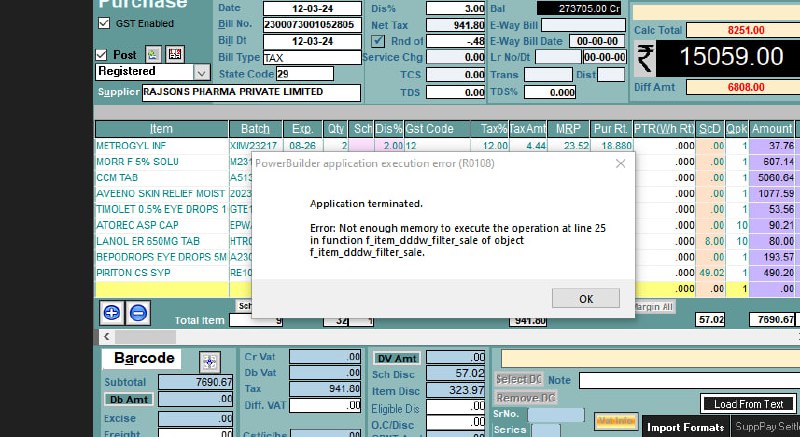Viewport: 800px width, 437px height.
Task: Click the icon next to Barcode button
Action: click(x=209, y=361)
